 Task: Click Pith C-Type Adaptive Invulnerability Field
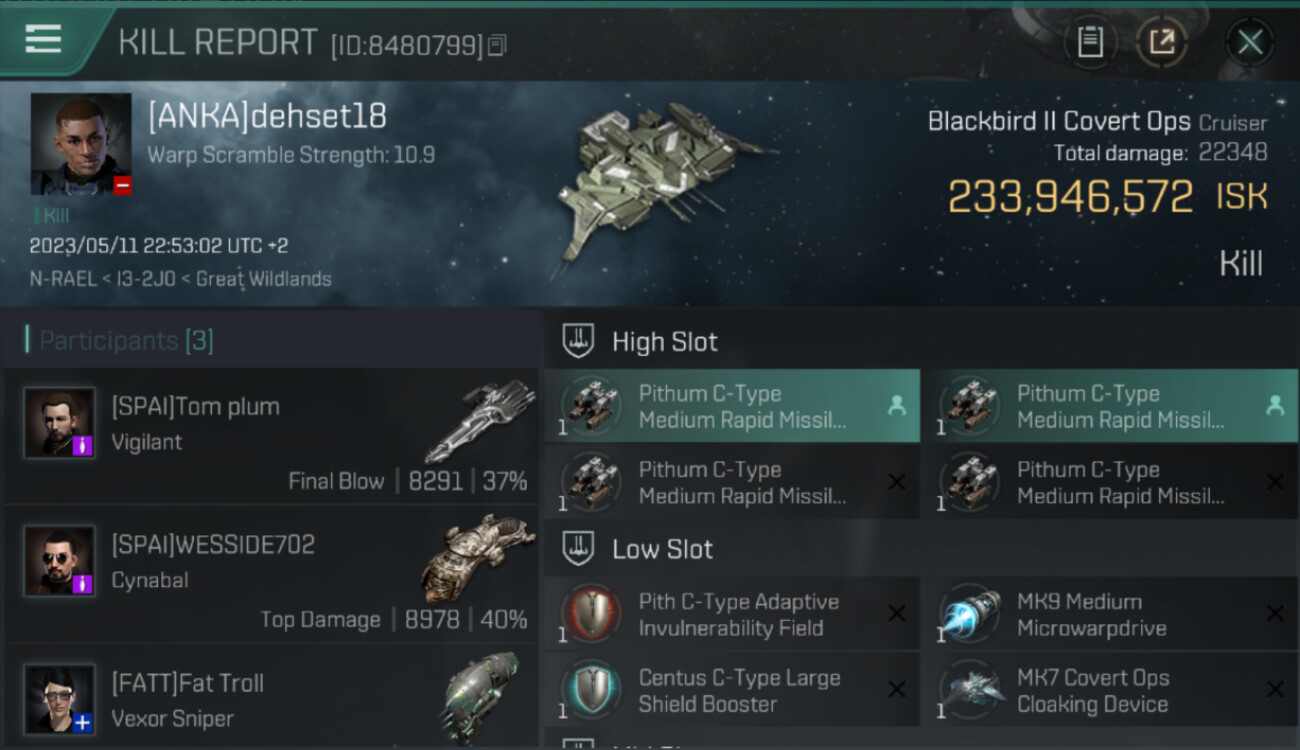(732, 614)
